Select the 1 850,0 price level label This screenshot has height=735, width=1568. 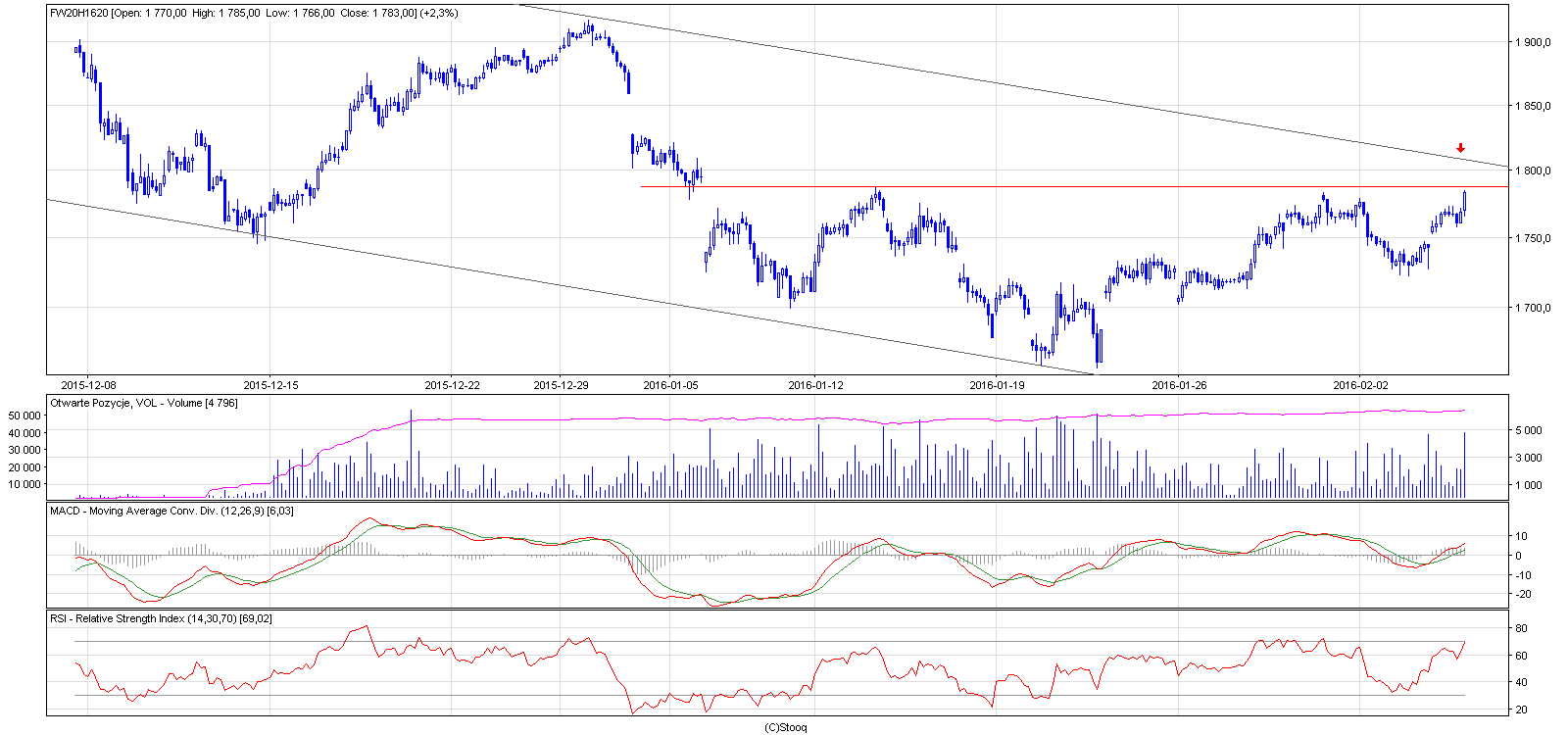(1534, 106)
